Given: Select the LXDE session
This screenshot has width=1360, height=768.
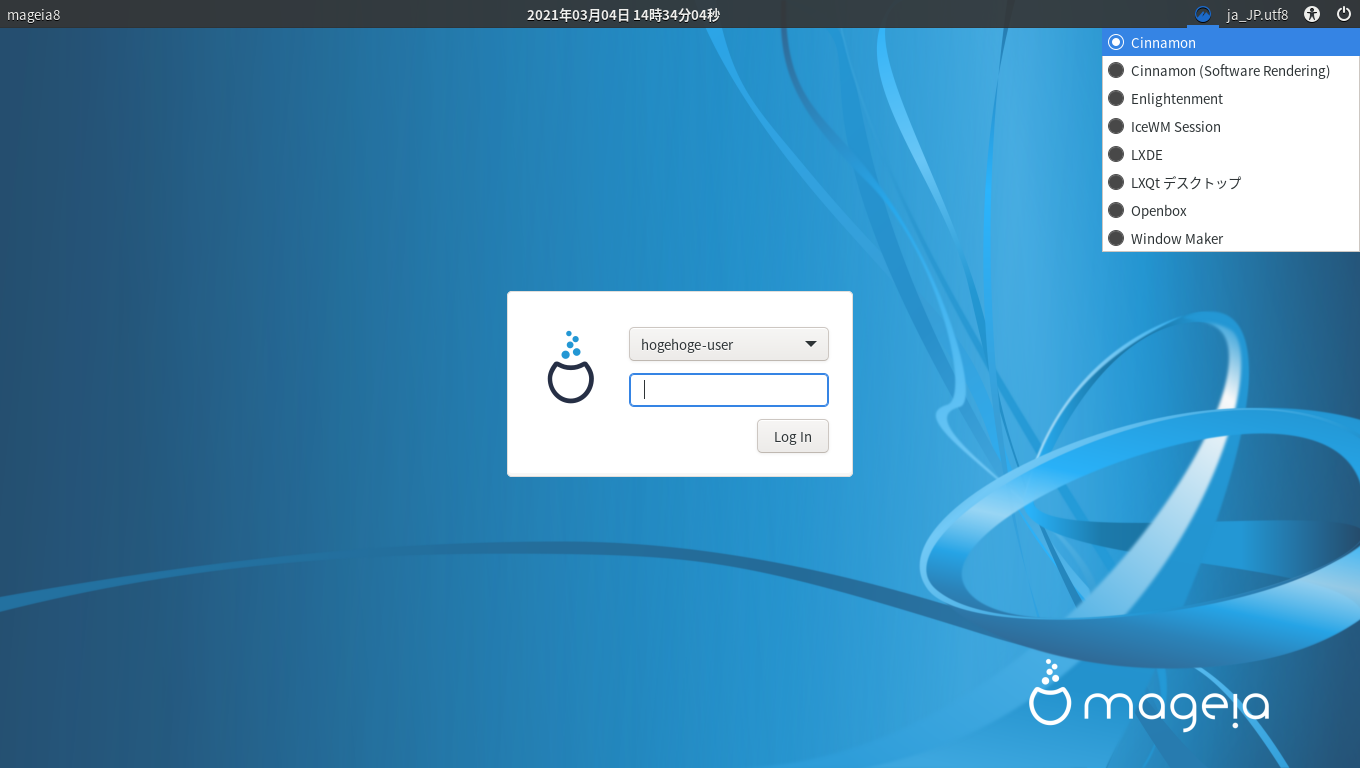Looking at the screenshot, I should 1231,154.
